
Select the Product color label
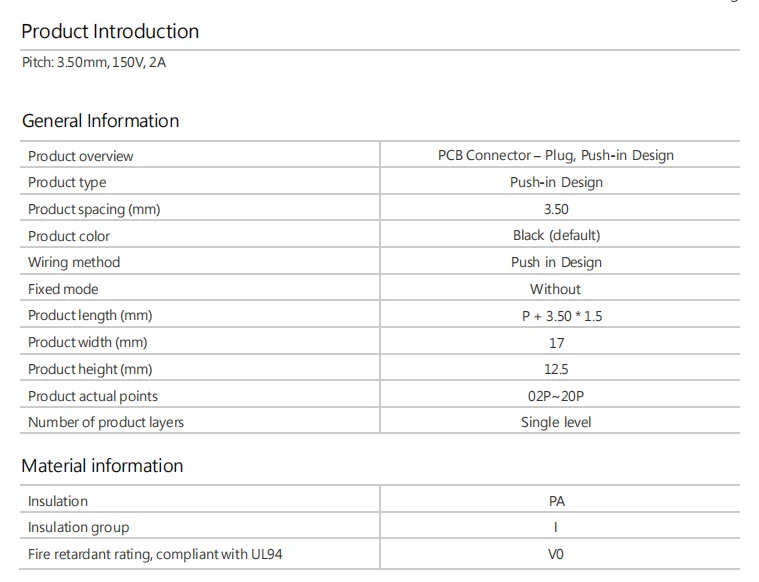click(x=69, y=236)
